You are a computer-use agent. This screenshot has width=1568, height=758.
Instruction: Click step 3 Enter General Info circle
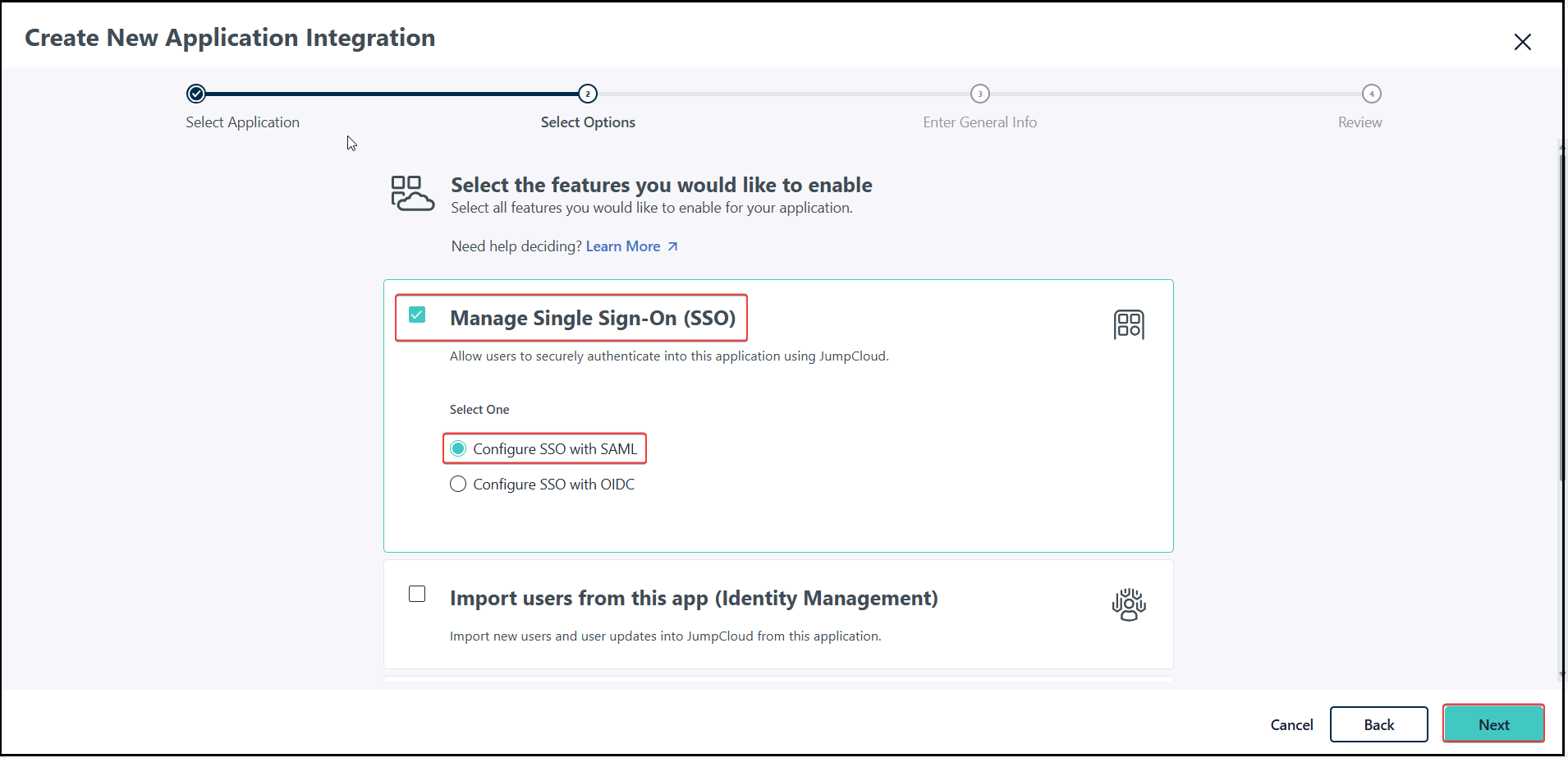click(979, 94)
